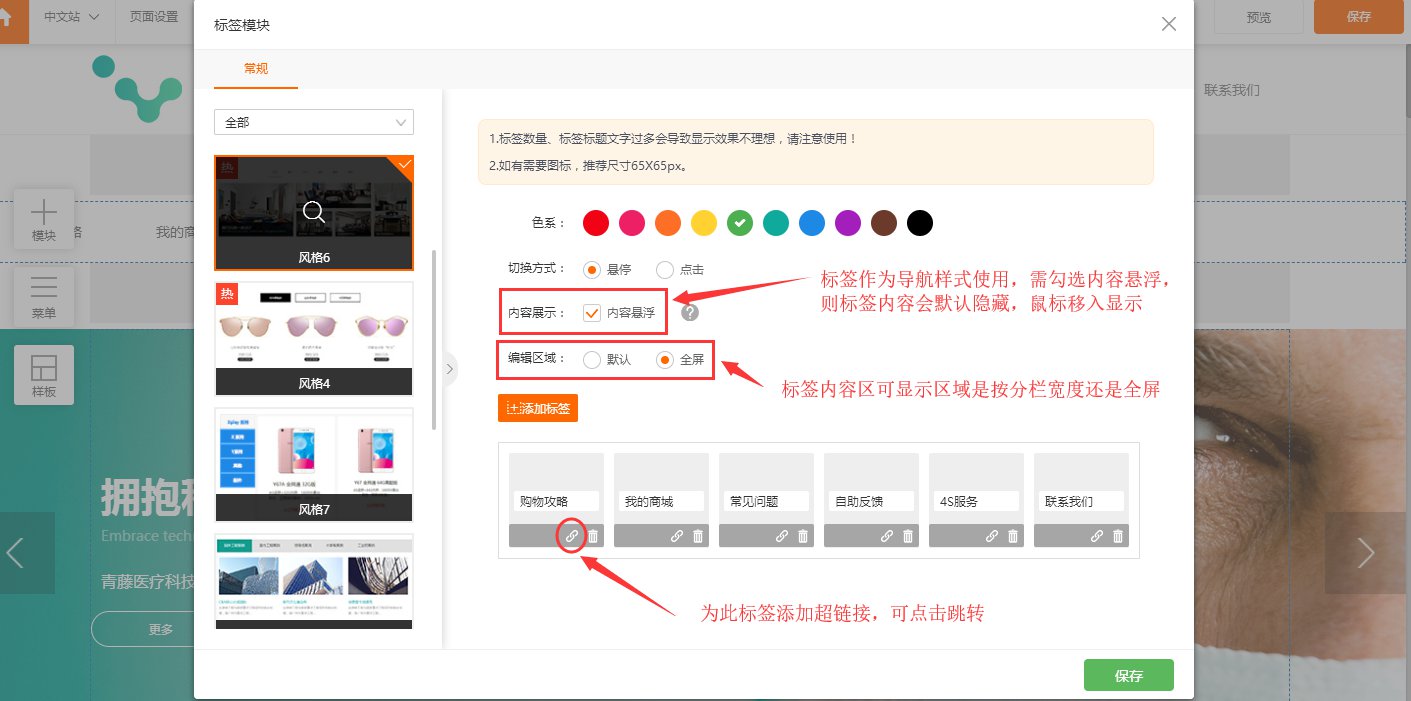1411x701 pixels.
Task: Uncheck the 内容悬浮 checkbox
Action: [x=592, y=313]
